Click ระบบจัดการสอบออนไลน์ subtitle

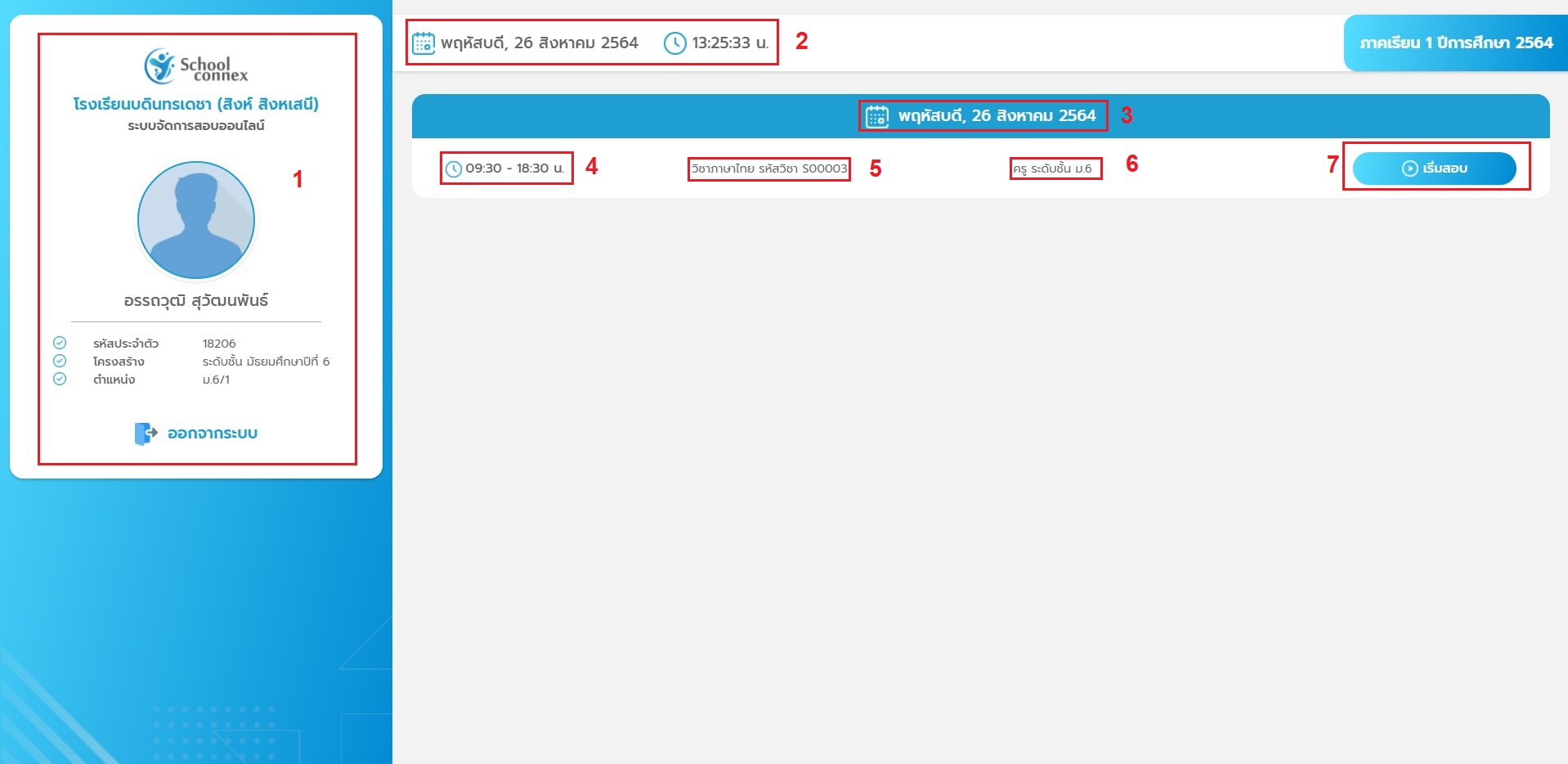[196, 125]
